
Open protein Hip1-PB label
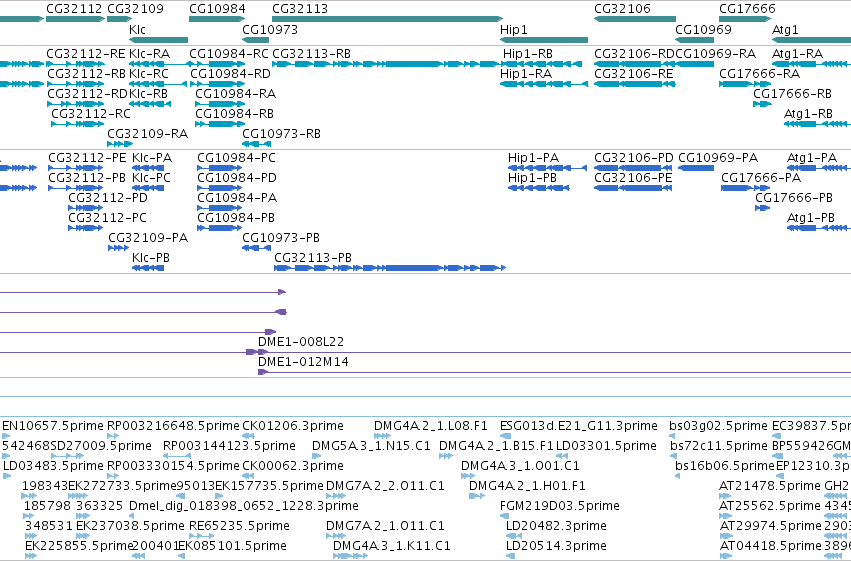tap(531, 178)
